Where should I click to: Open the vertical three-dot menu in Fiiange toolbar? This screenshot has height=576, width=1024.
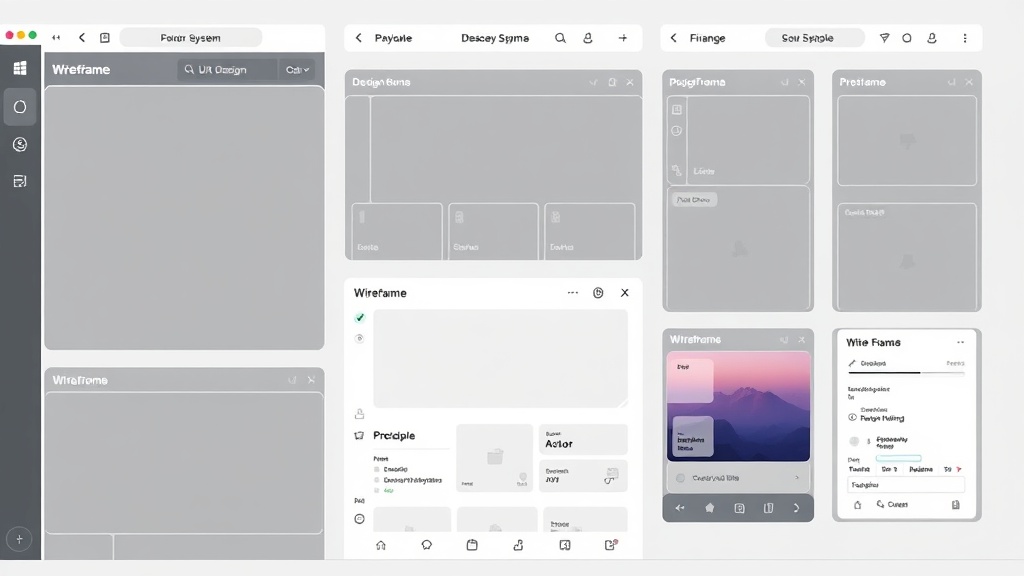pyautogui.click(x=965, y=38)
